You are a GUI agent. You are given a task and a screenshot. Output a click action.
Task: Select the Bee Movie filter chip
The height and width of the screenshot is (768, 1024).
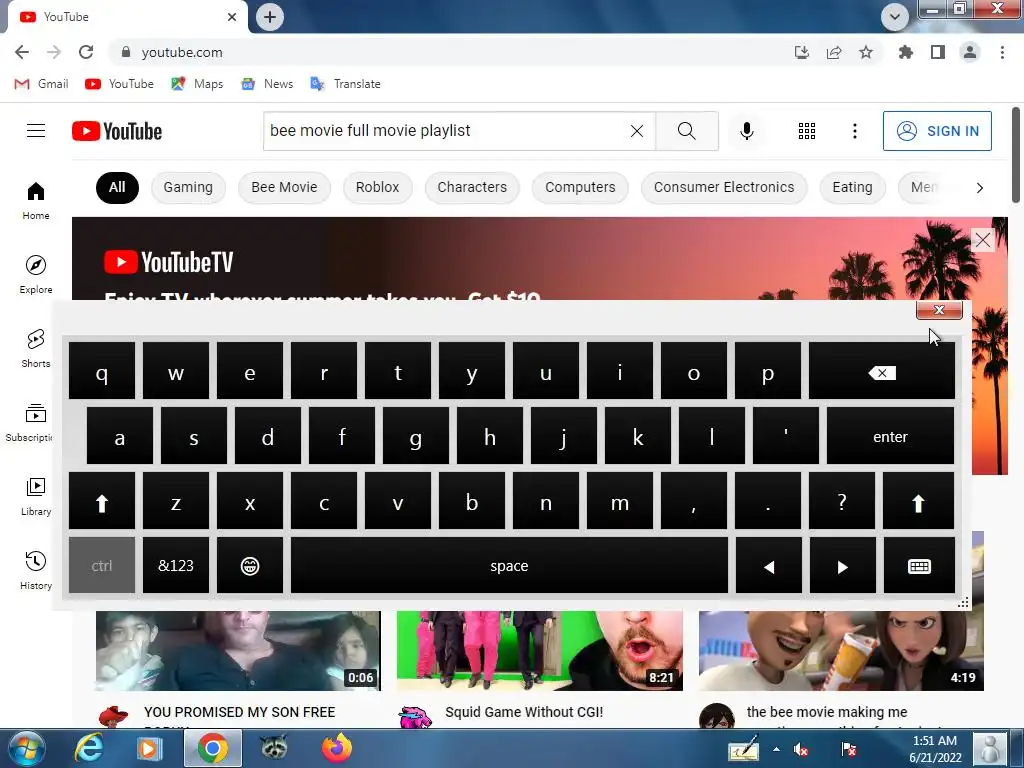coord(284,187)
